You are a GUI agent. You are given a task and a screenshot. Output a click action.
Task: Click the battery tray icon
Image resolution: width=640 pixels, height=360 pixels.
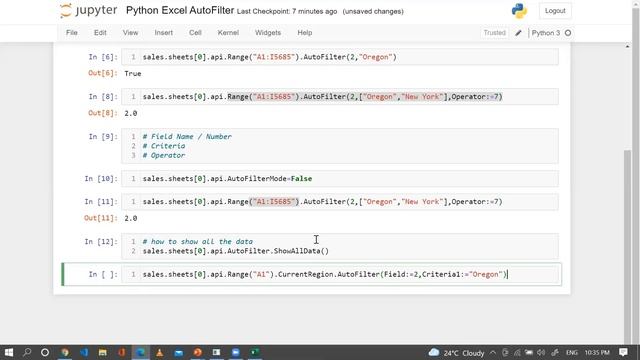click(x=529, y=353)
